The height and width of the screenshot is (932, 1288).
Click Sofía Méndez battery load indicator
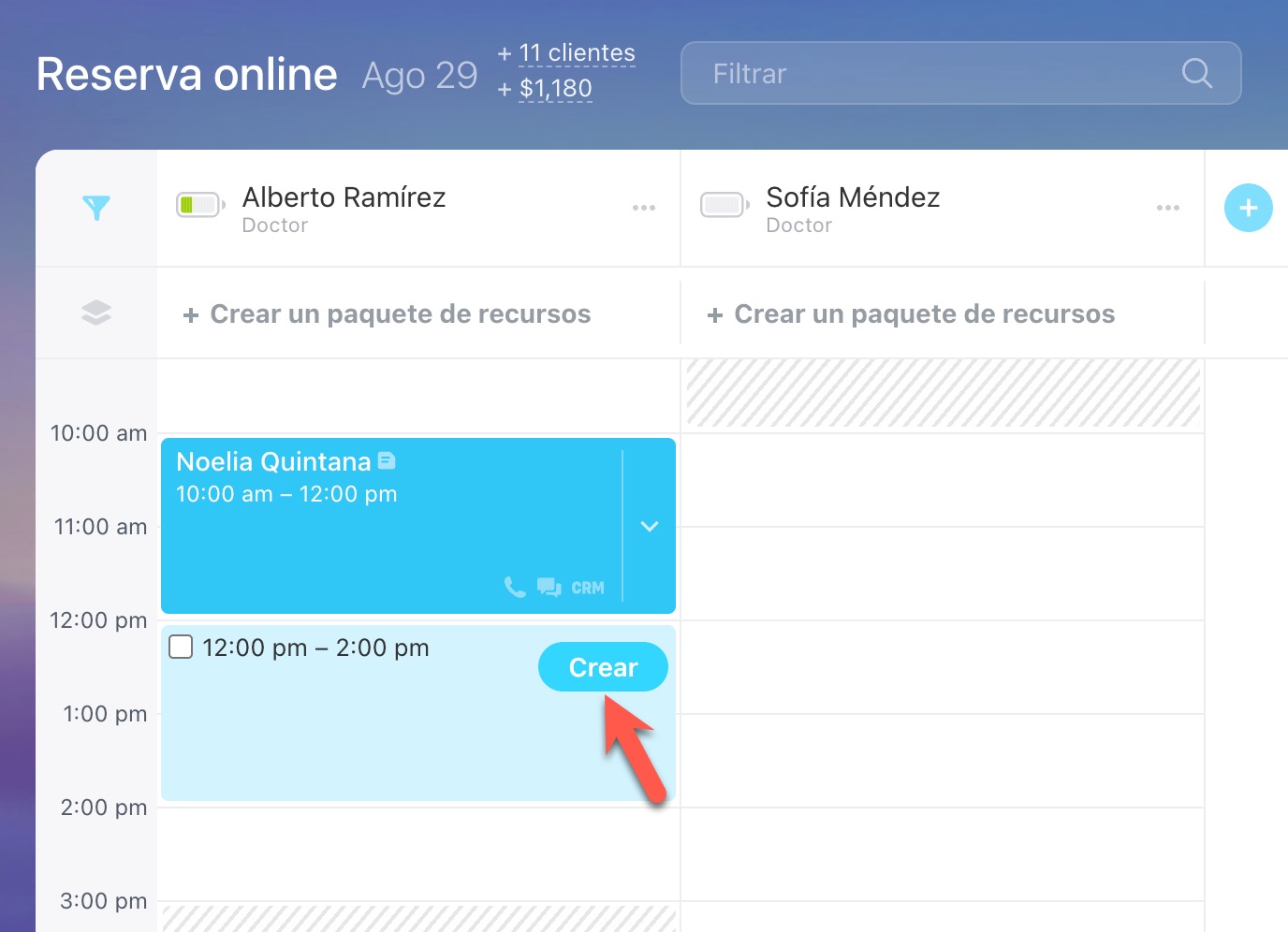724,205
